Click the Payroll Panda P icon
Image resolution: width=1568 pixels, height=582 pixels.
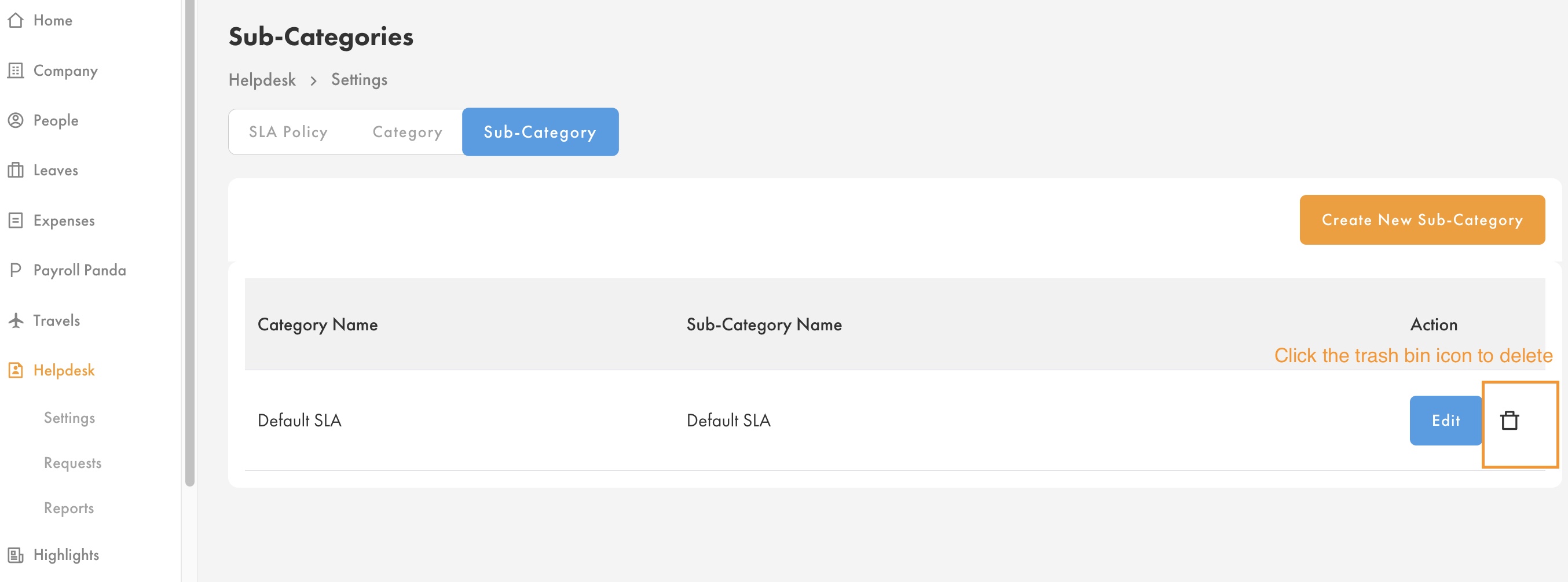(16, 270)
